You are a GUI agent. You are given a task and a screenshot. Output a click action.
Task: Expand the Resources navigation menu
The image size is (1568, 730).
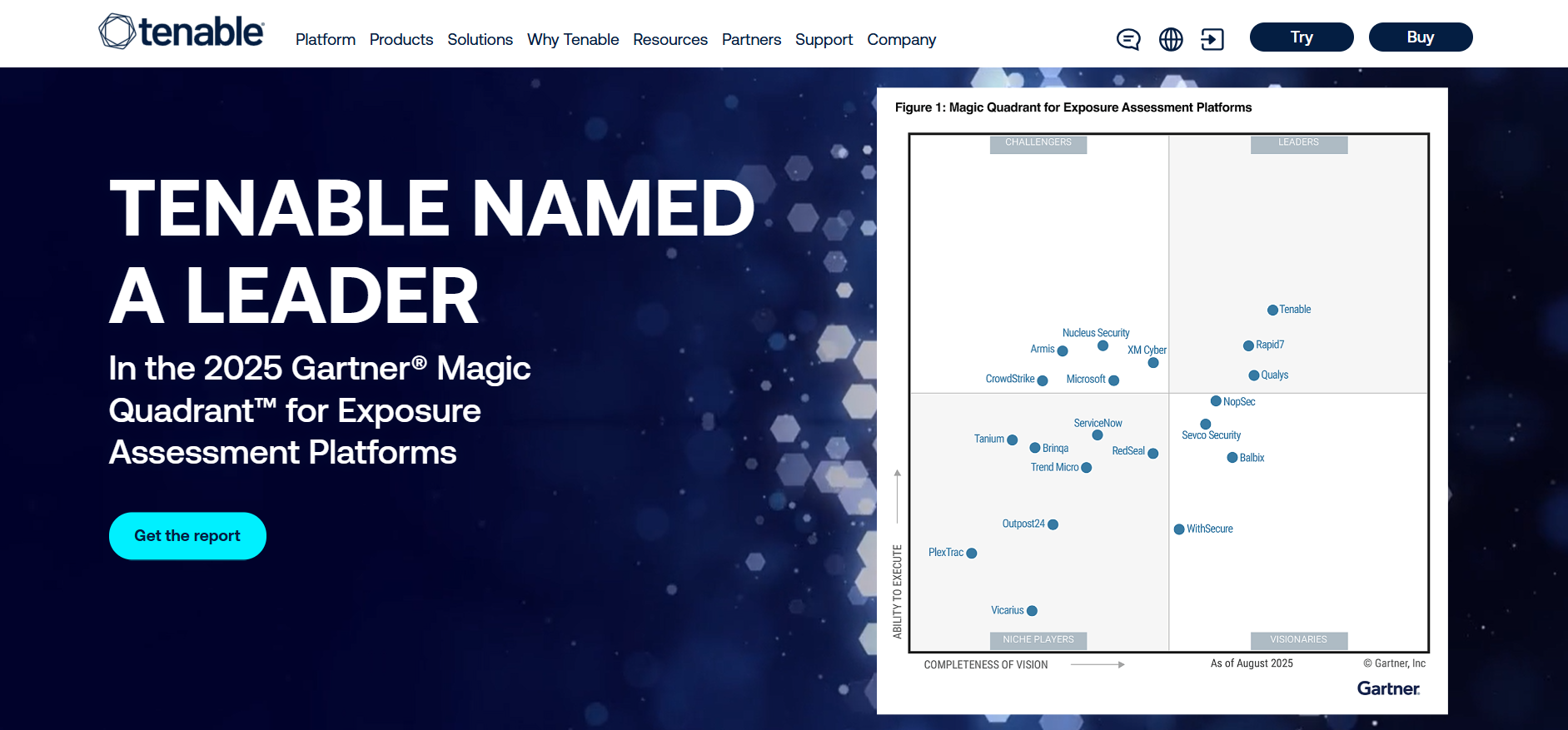pos(670,40)
